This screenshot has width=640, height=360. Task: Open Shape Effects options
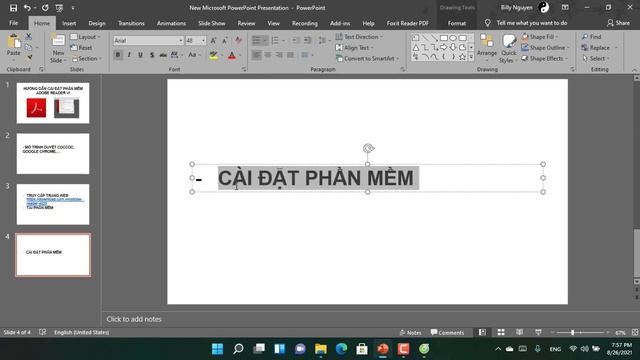pos(544,58)
